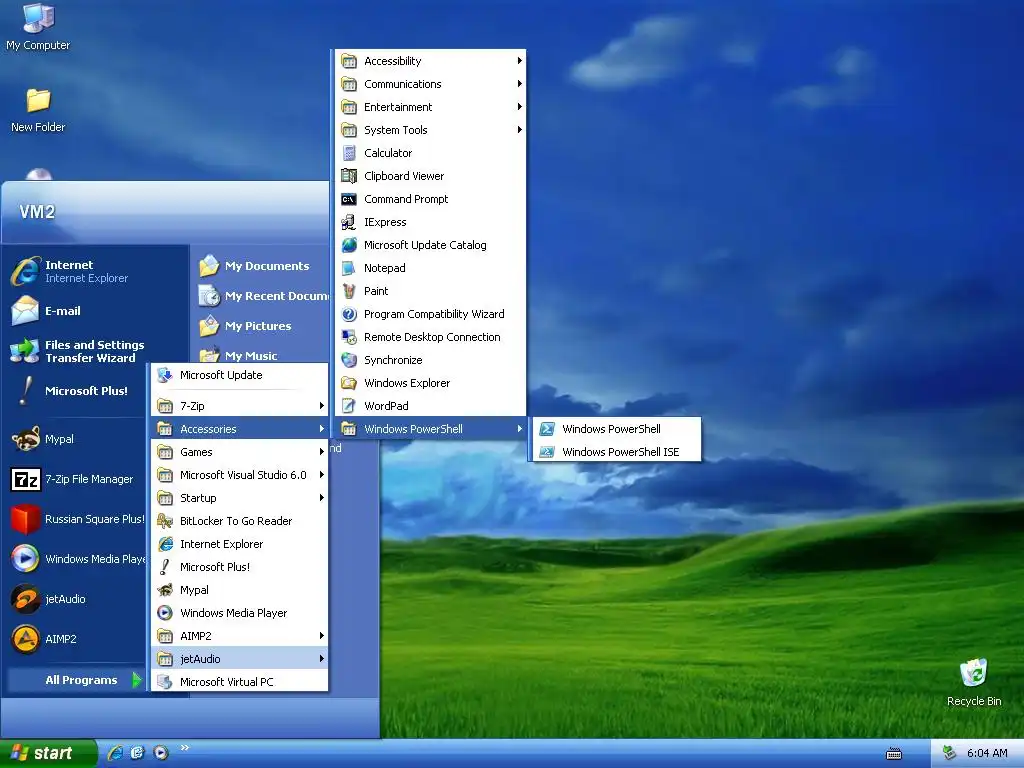Run Program Compatibility Wizard
1024x768 pixels.
[x=430, y=313]
